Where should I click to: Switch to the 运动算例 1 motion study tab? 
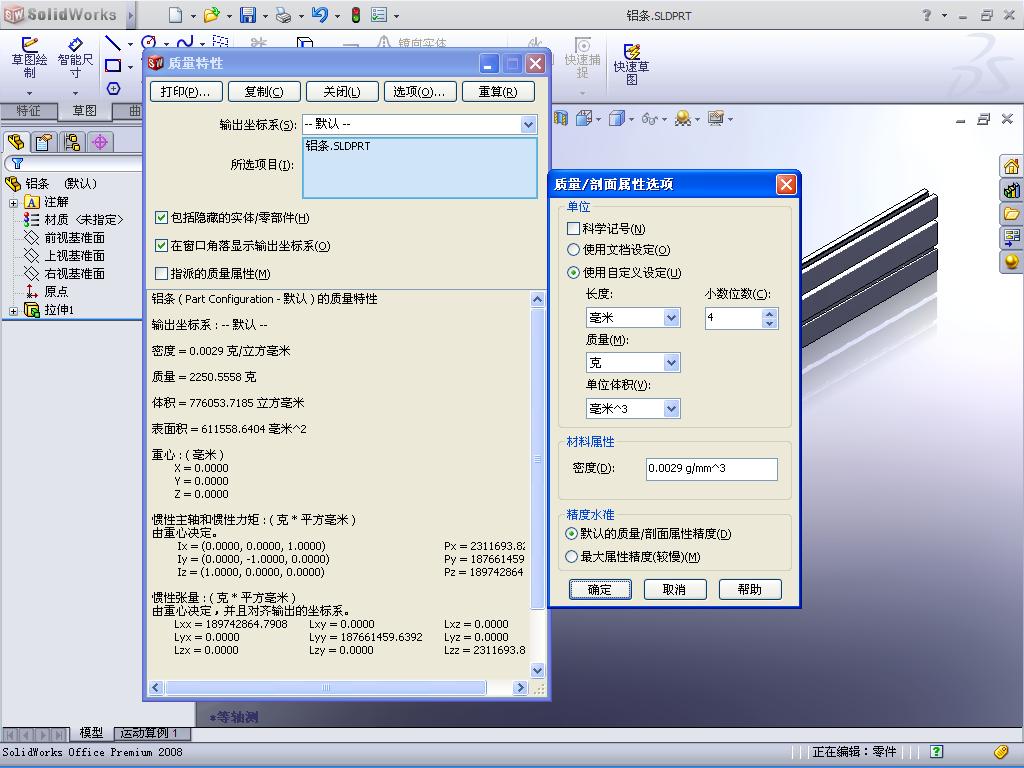[x=150, y=733]
